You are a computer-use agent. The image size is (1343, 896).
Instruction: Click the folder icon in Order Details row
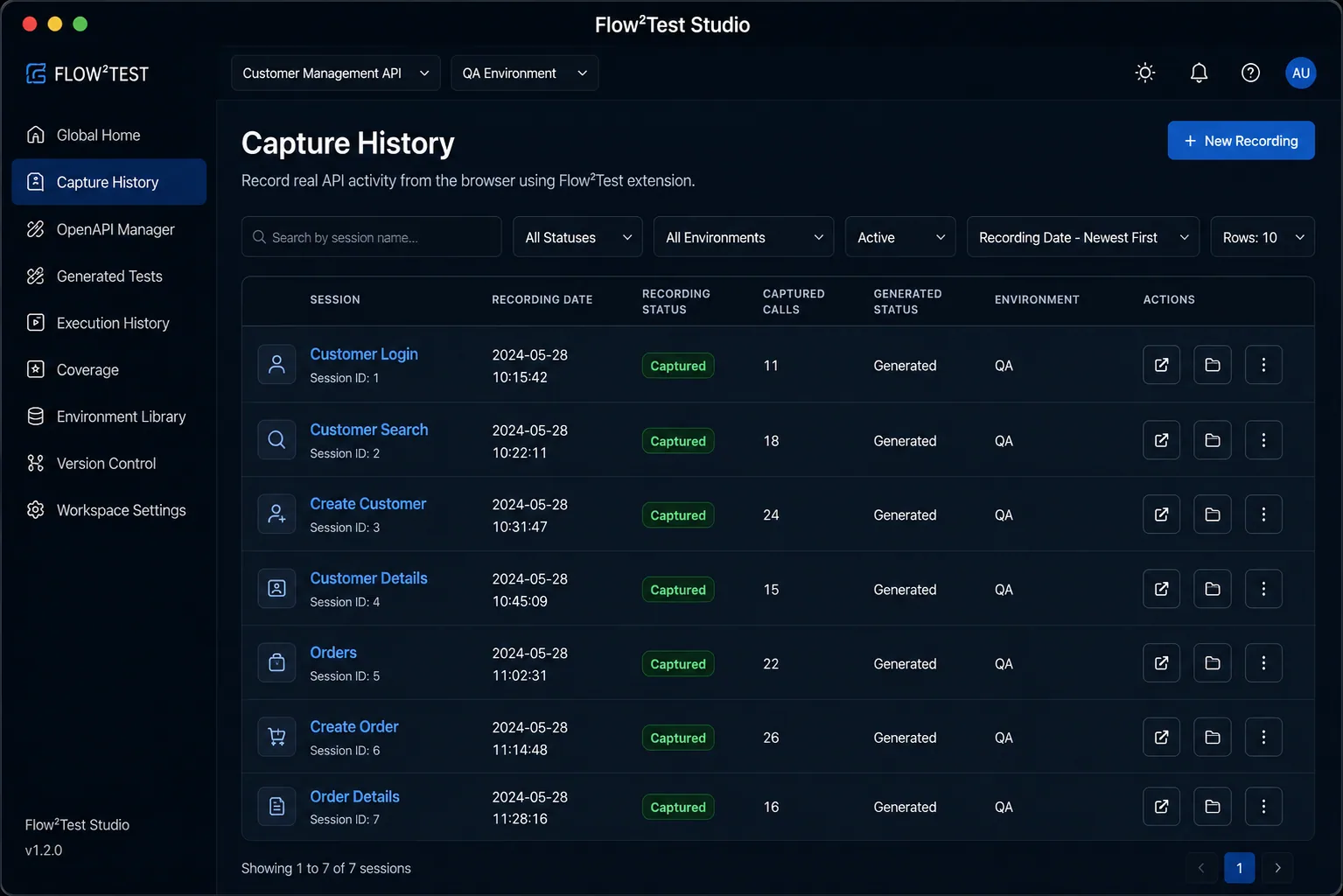pos(1212,807)
